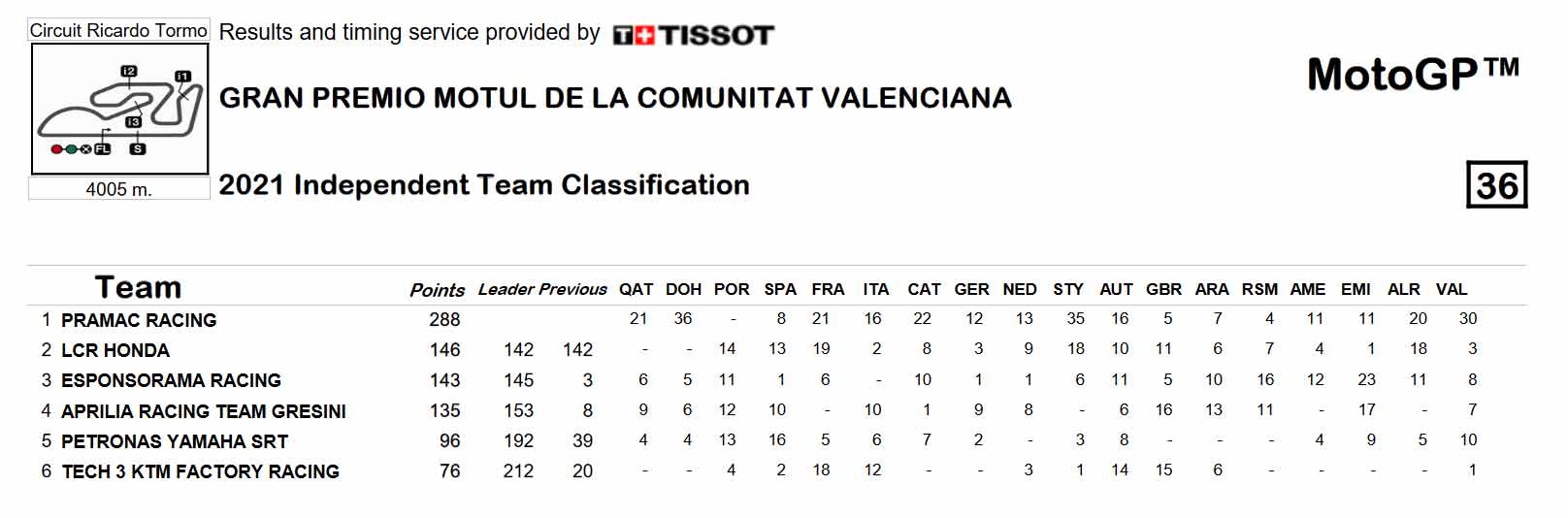
Task: Click the S speed trap marker
Action: click(x=138, y=149)
